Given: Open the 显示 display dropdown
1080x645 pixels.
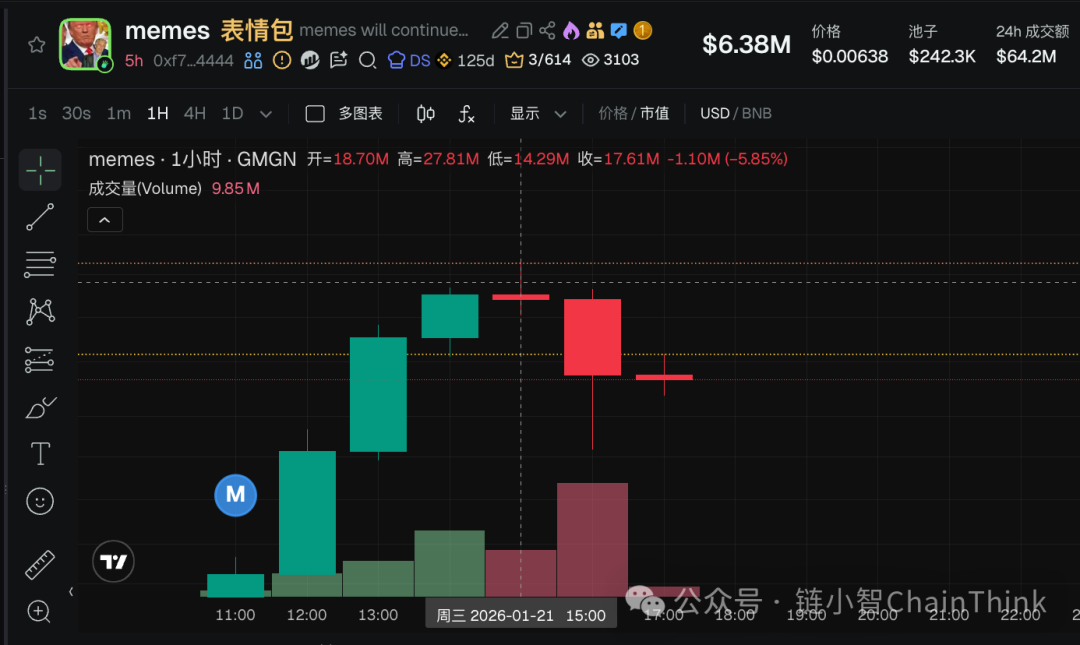Looking at the screenshot, I should (538, 114).
